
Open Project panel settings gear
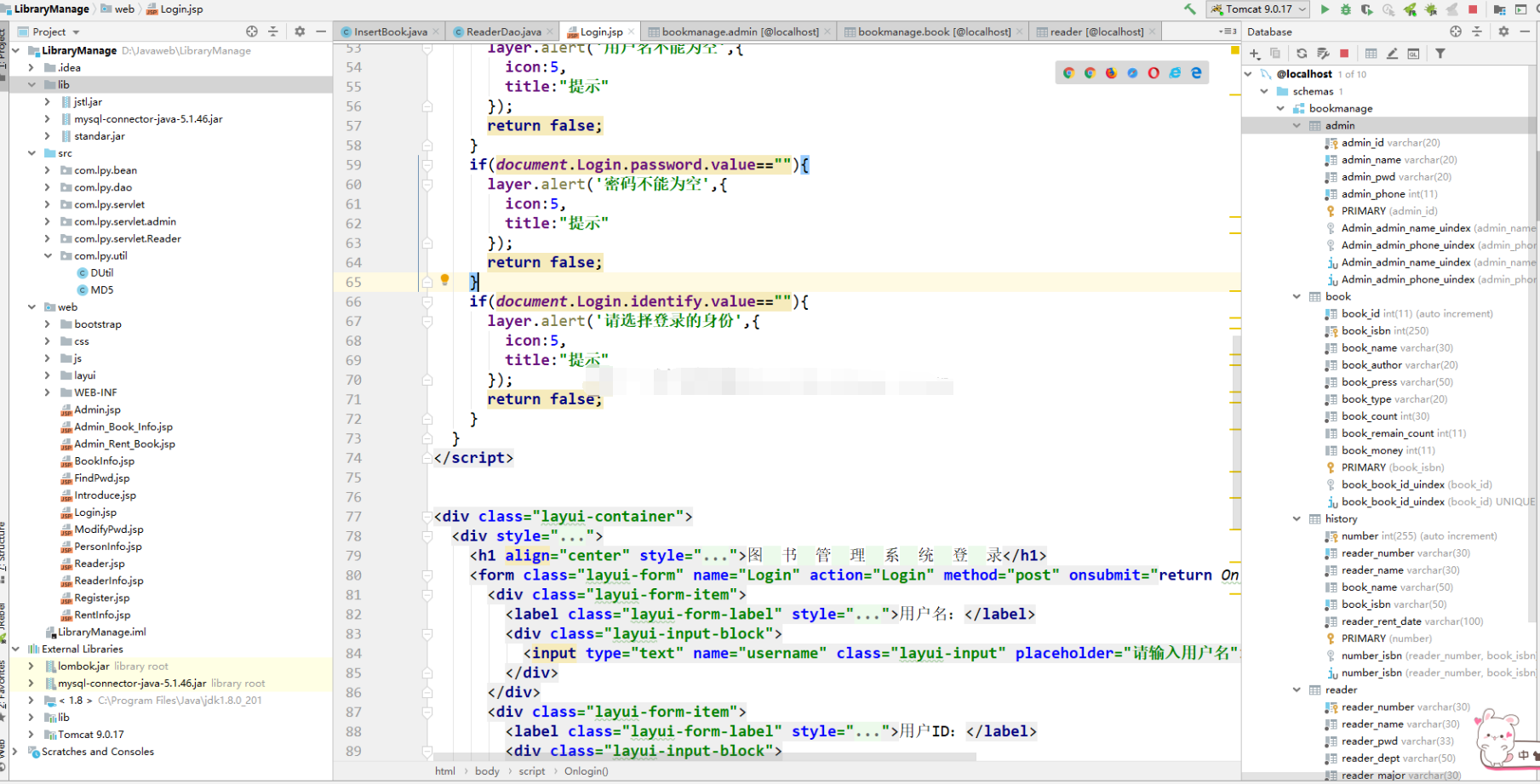click(300, 31)
